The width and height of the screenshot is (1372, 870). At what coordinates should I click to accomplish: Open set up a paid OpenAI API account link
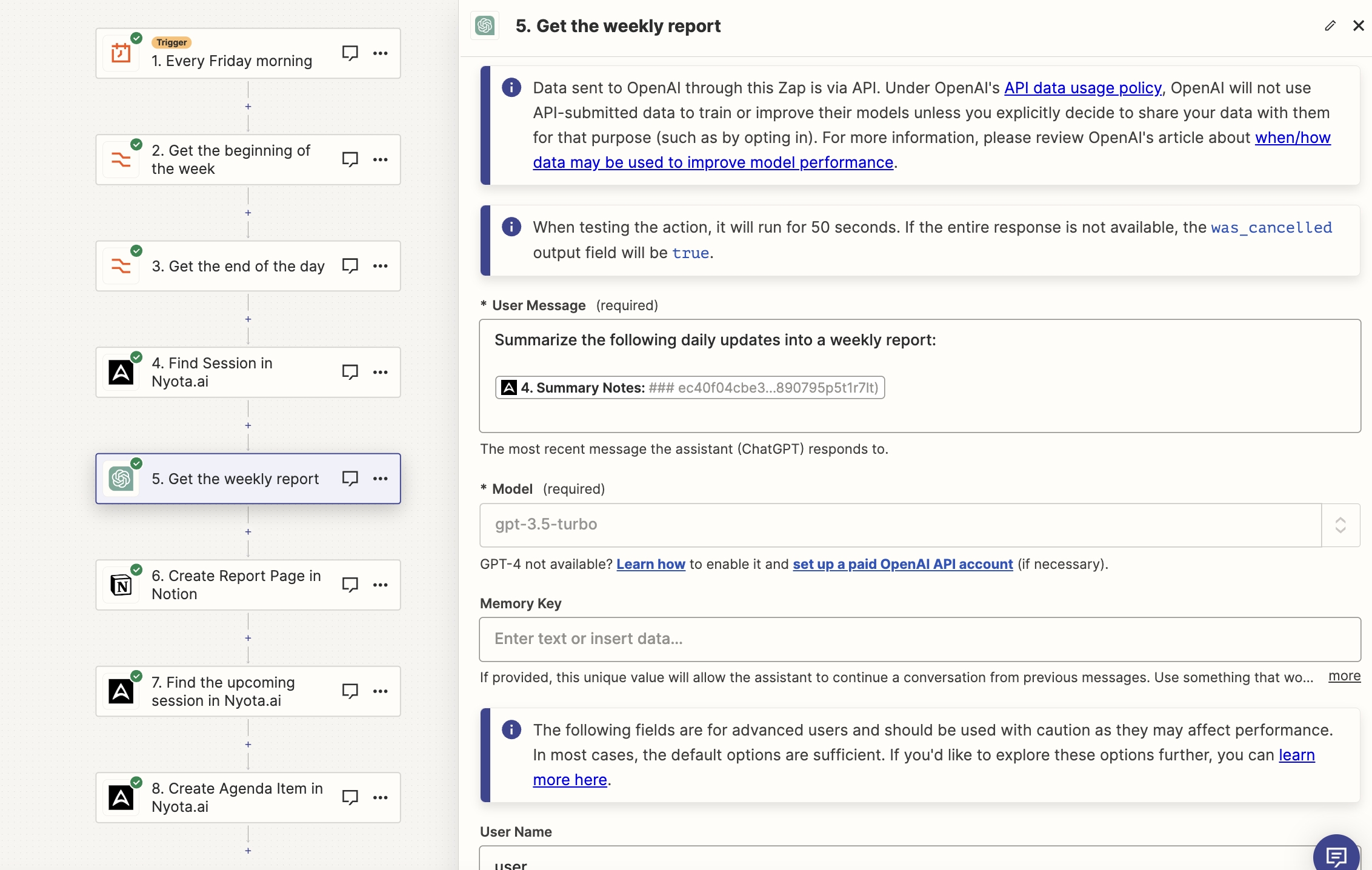903,564
